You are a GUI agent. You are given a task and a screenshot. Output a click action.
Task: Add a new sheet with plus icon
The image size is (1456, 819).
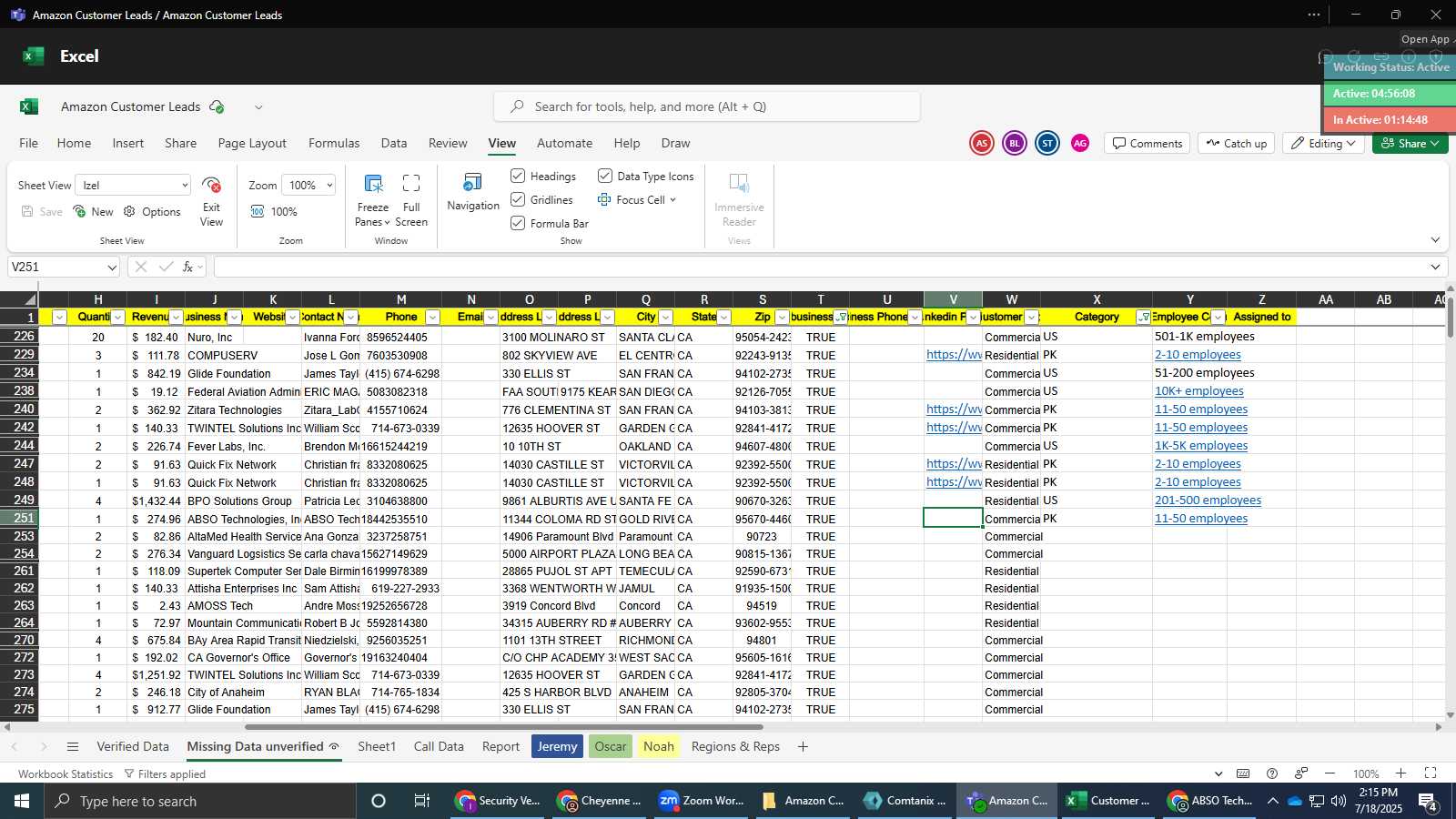tap(803, 746)
